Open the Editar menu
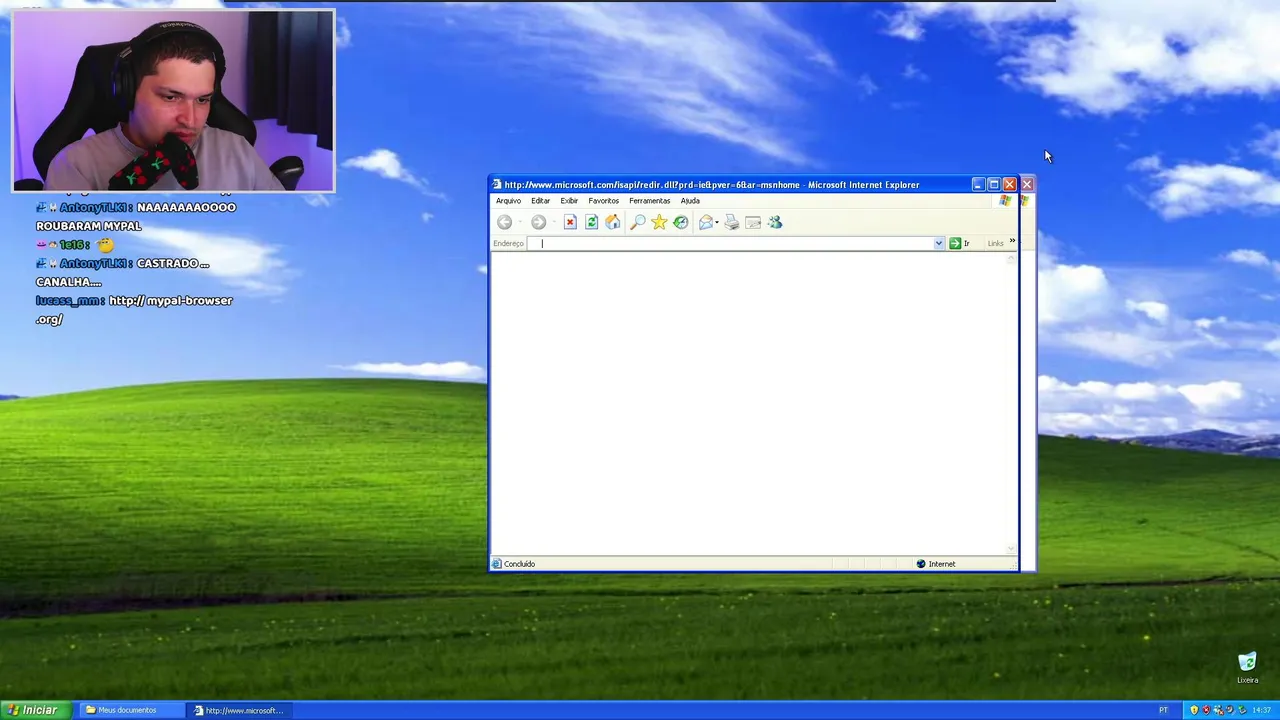 point(540,201)
